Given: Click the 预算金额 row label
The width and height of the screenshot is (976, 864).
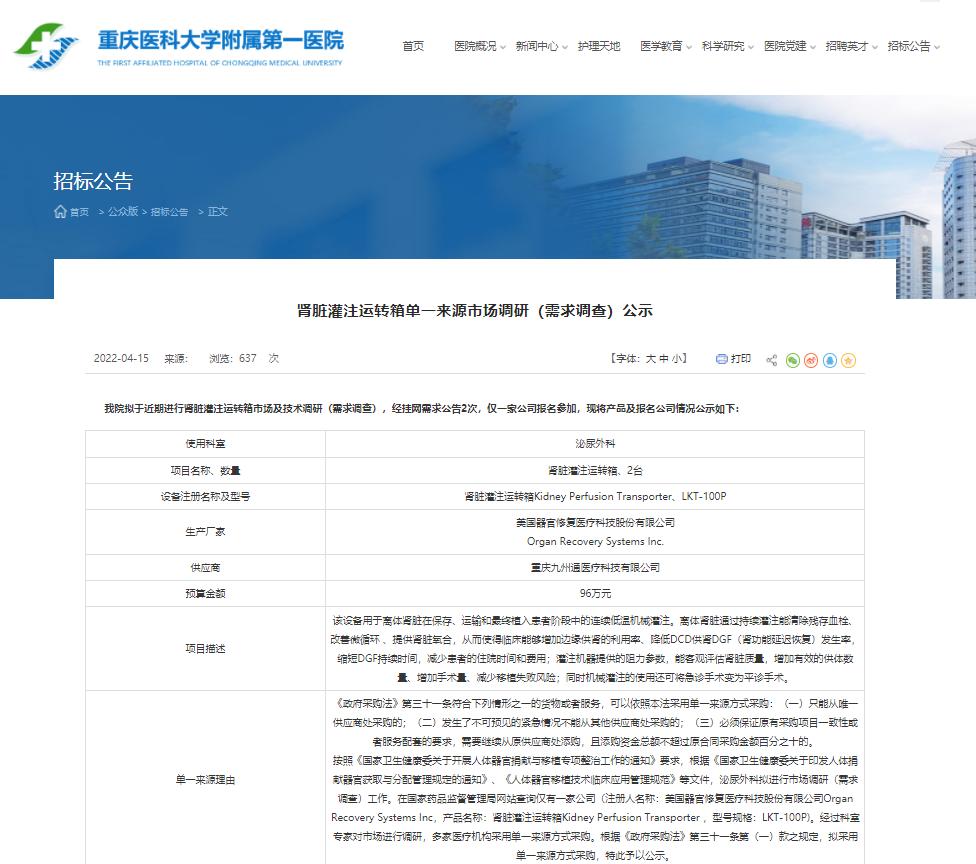Looking at the screenshot, I should (x=205, y=594).
